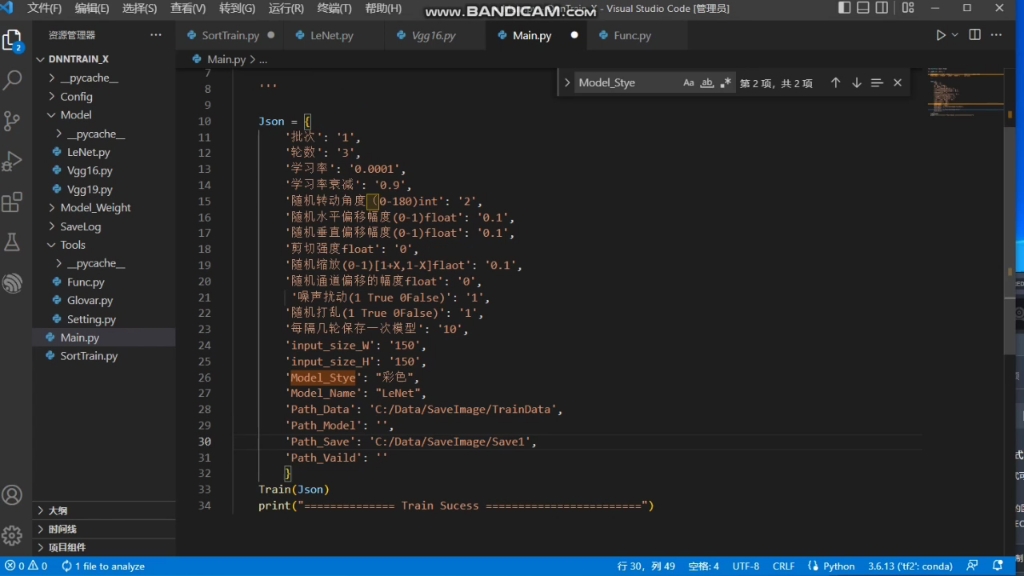The width and height of the screenshot is (1024, 576).
Task: Click the Run Python File play button
Action: point(940,35)
